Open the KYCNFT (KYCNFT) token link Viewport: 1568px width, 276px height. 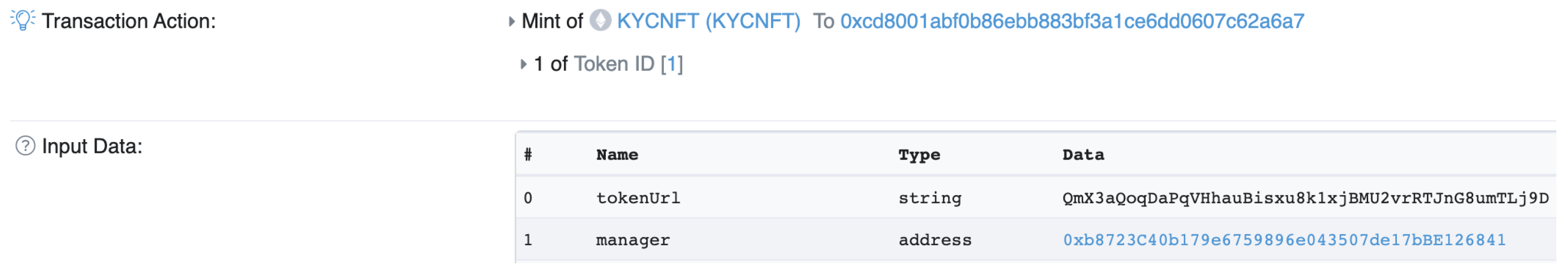coord(708,21)
